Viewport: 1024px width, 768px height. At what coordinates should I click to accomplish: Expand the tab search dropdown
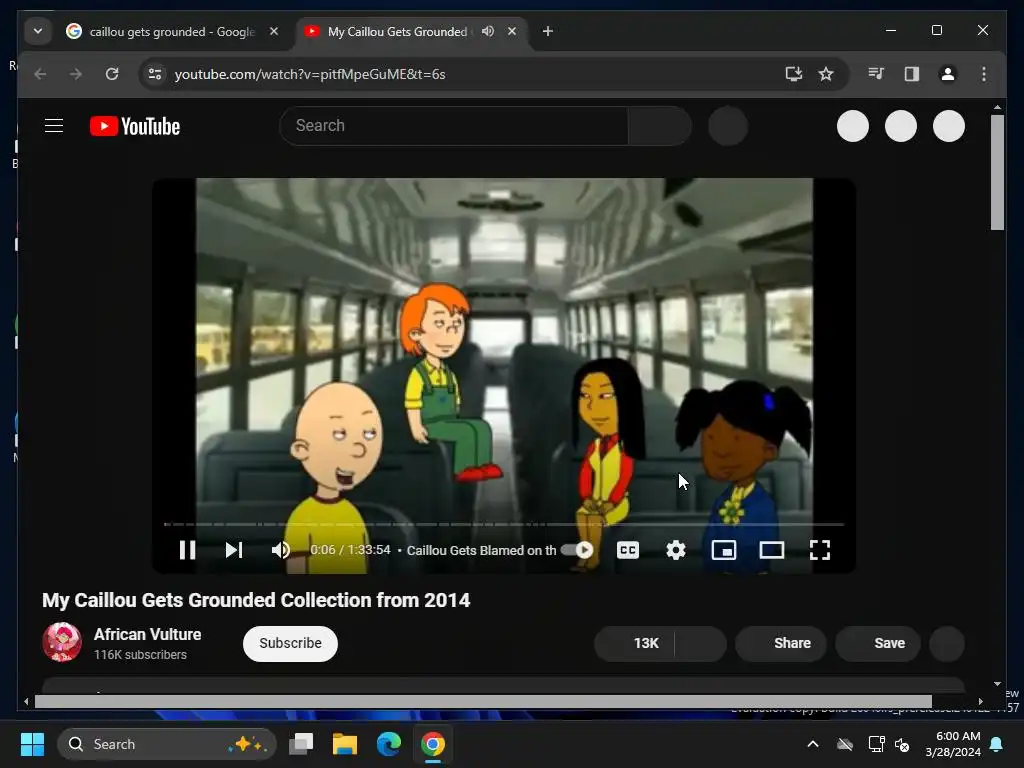[38, 31]
